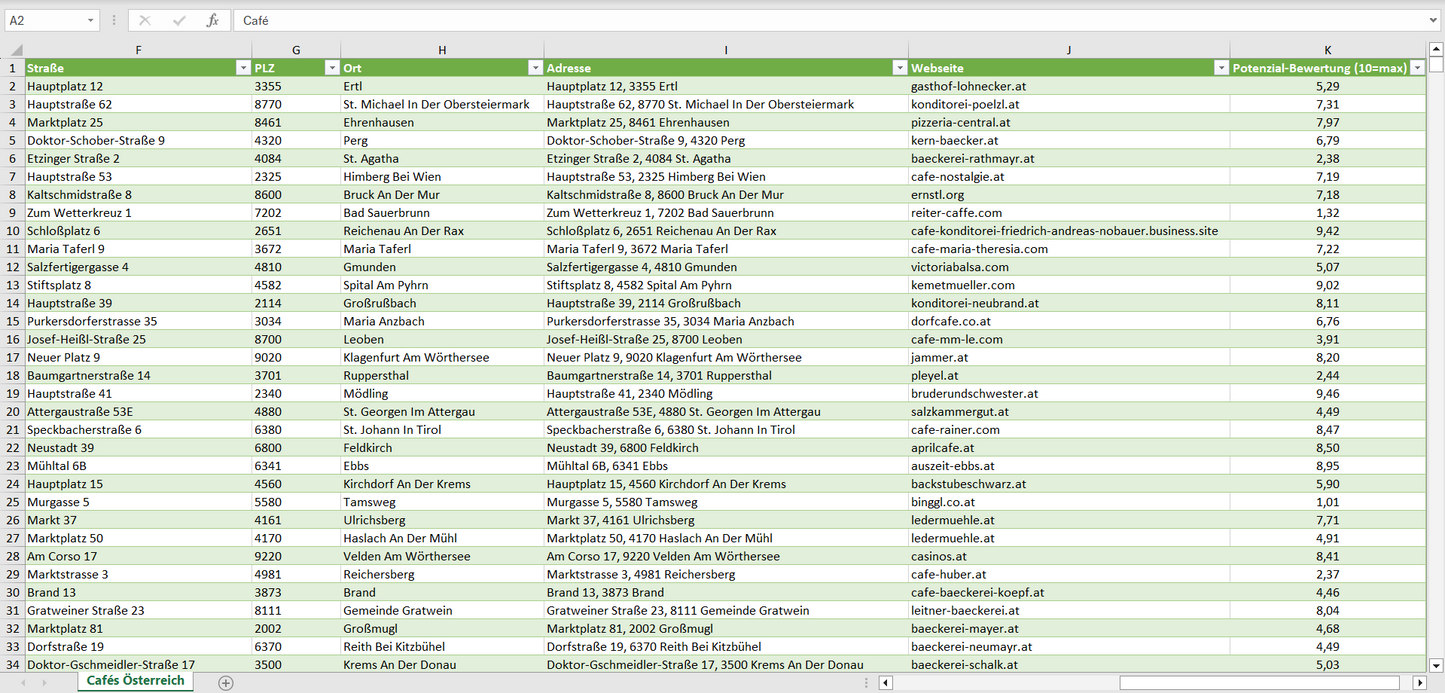Select row 10 by its row number
Screen dimensions: 1445x693
tap(15, 230)
